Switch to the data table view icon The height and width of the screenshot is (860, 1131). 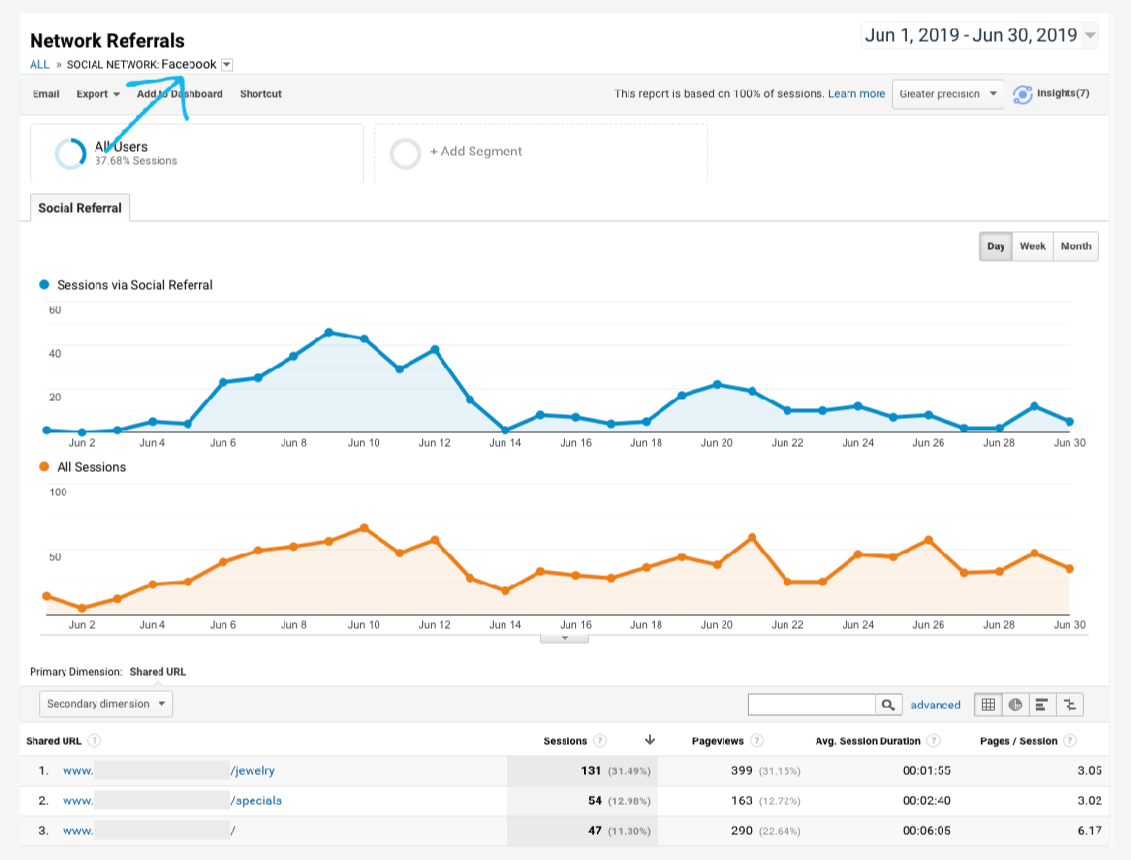988,705
